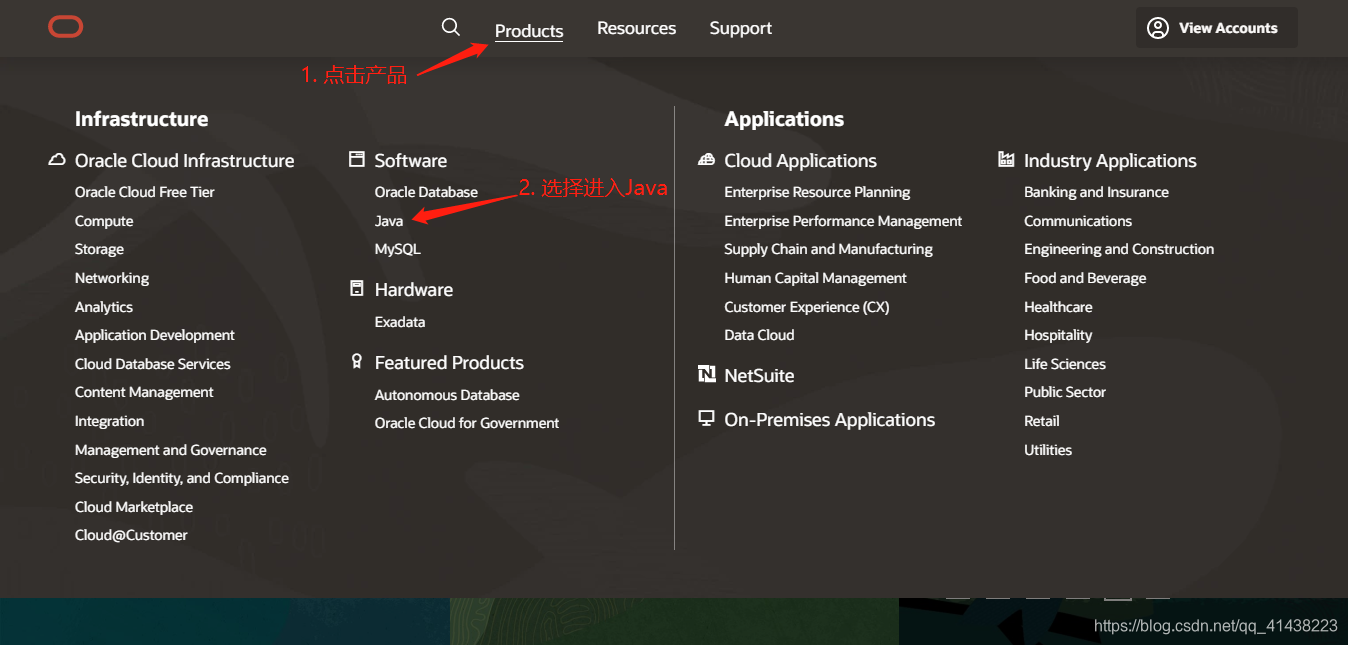Open the Software heading link

(411, 161)
